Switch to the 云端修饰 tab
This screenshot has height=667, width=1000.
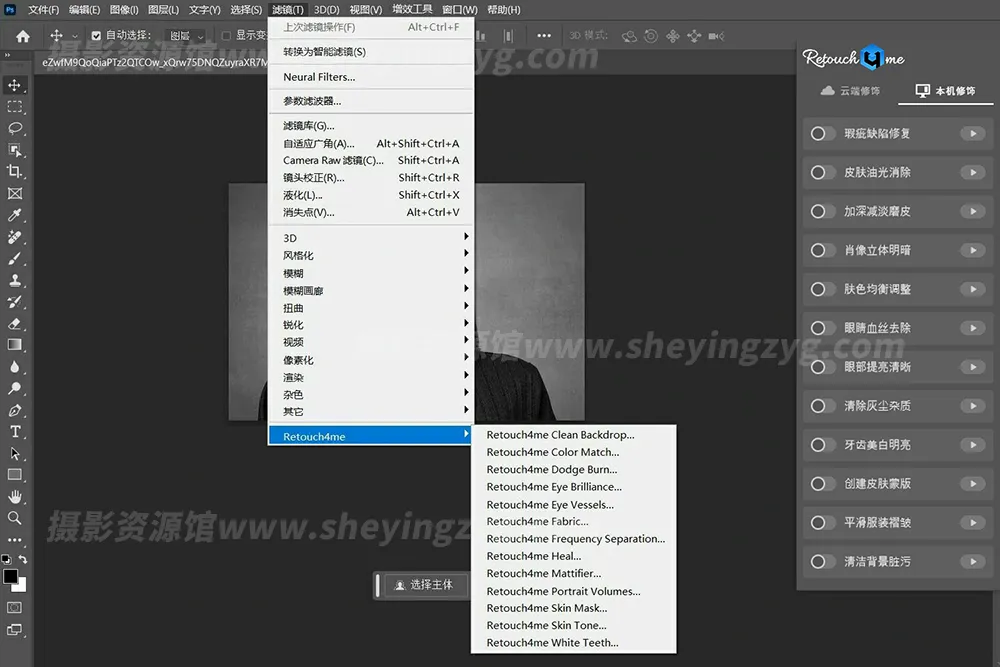click(850, 91)
